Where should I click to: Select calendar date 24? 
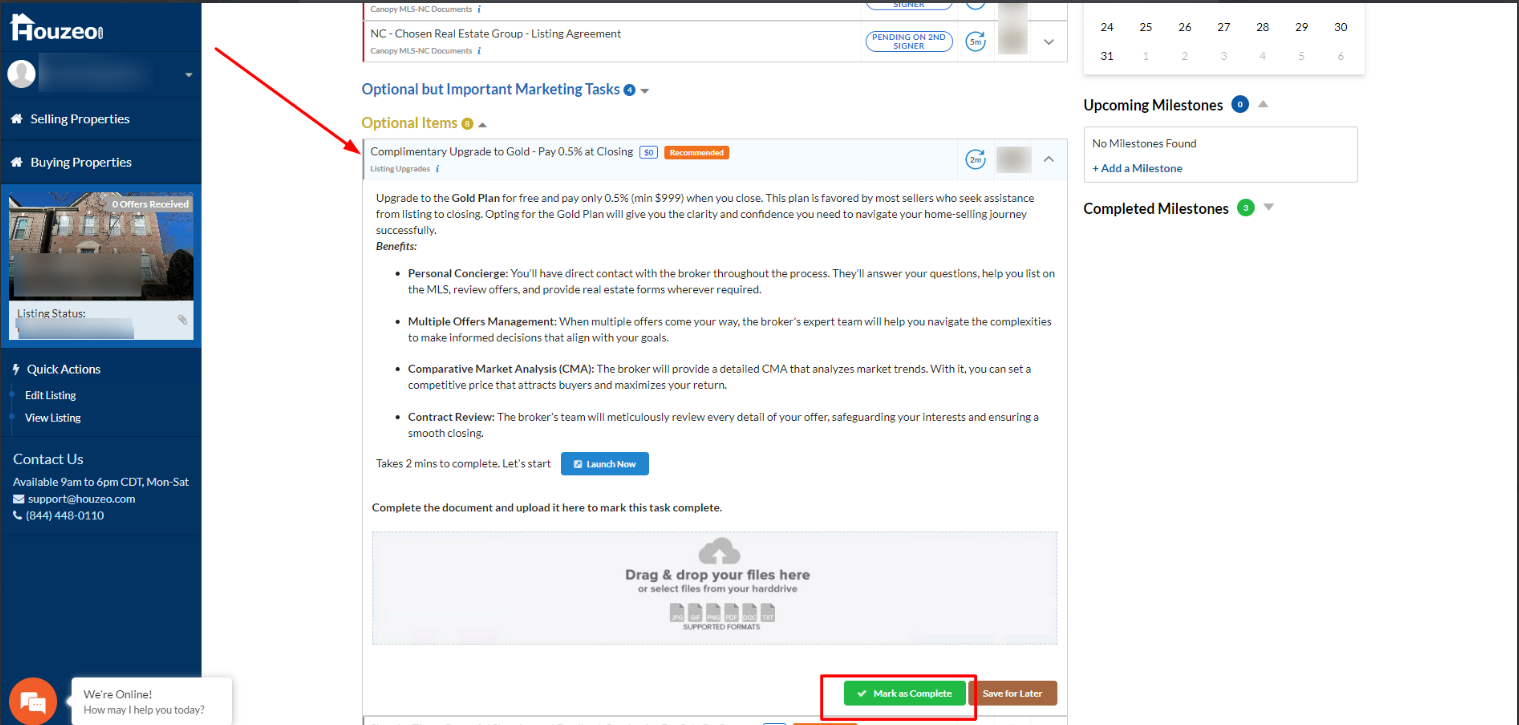1107,27
